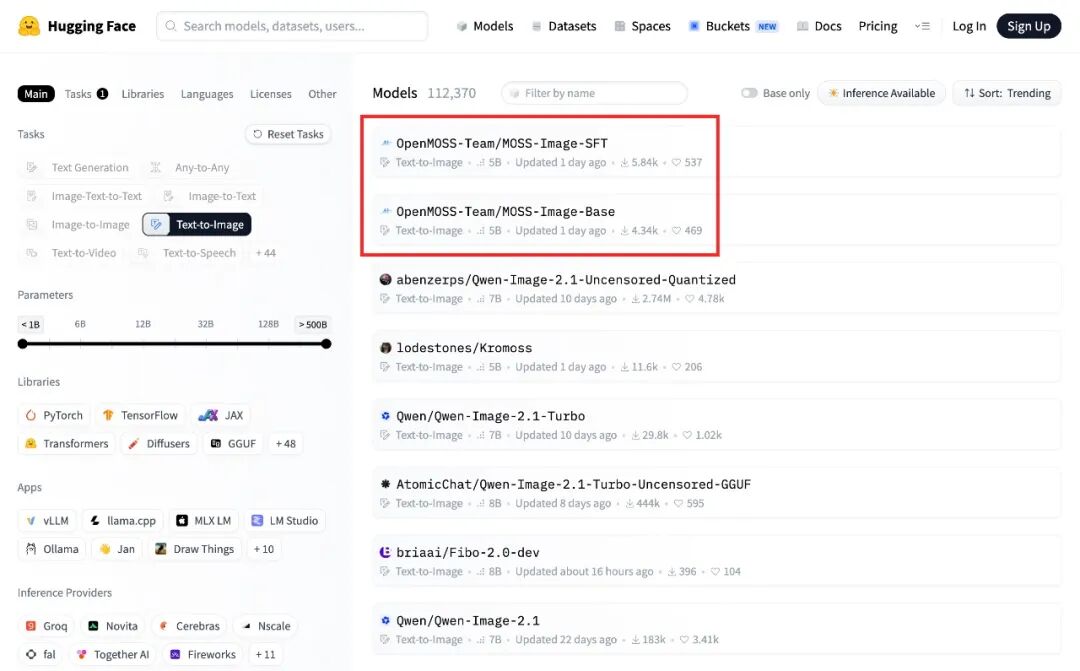Select the Together AI inference provider
The width and height of the screenshot is (1080, 671).
coord(113,654)
